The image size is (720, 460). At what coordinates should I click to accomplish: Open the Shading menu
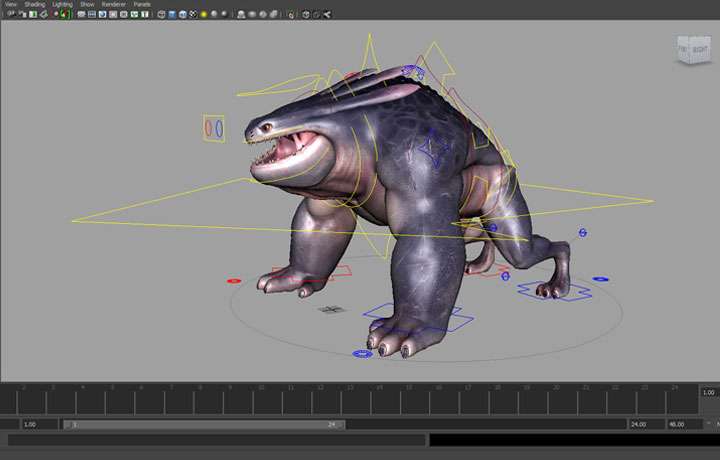tap(35, 4)
